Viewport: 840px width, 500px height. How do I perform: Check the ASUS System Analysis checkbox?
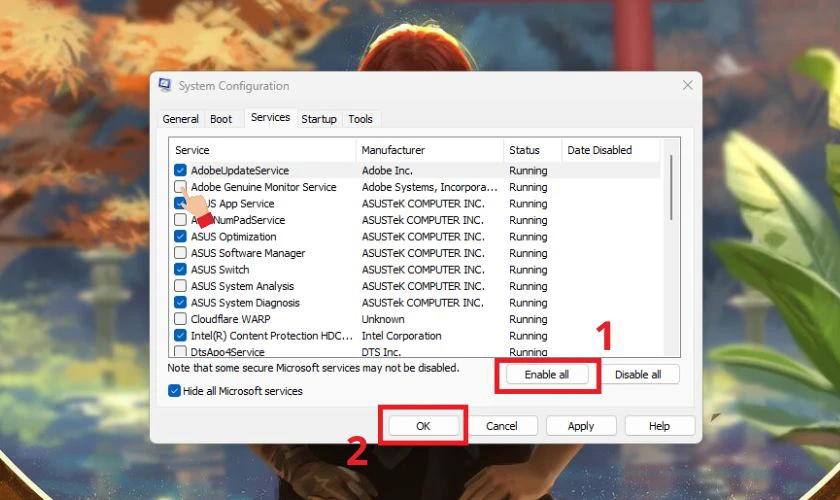tap(180, 286)
